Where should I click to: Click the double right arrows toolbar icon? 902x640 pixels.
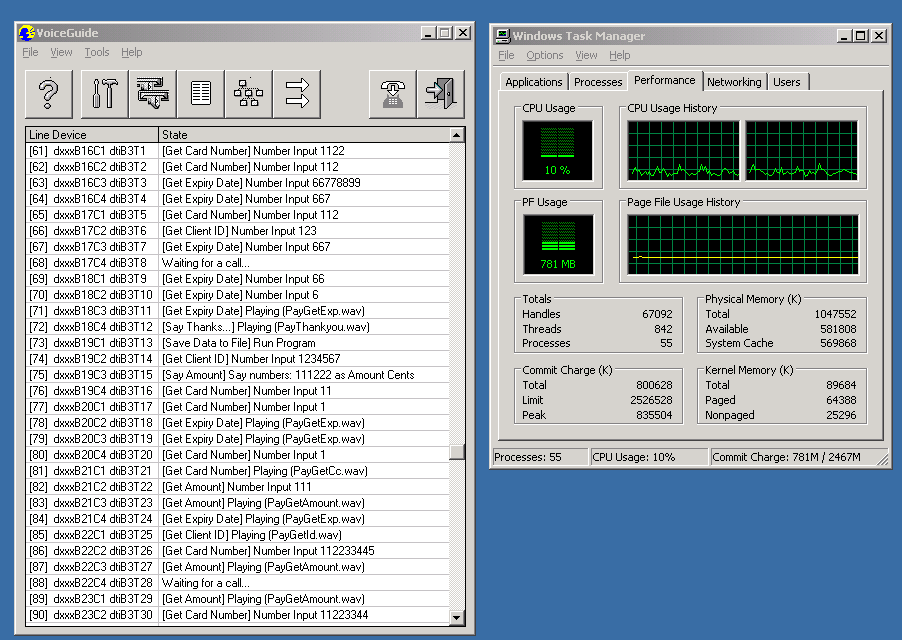297,94
